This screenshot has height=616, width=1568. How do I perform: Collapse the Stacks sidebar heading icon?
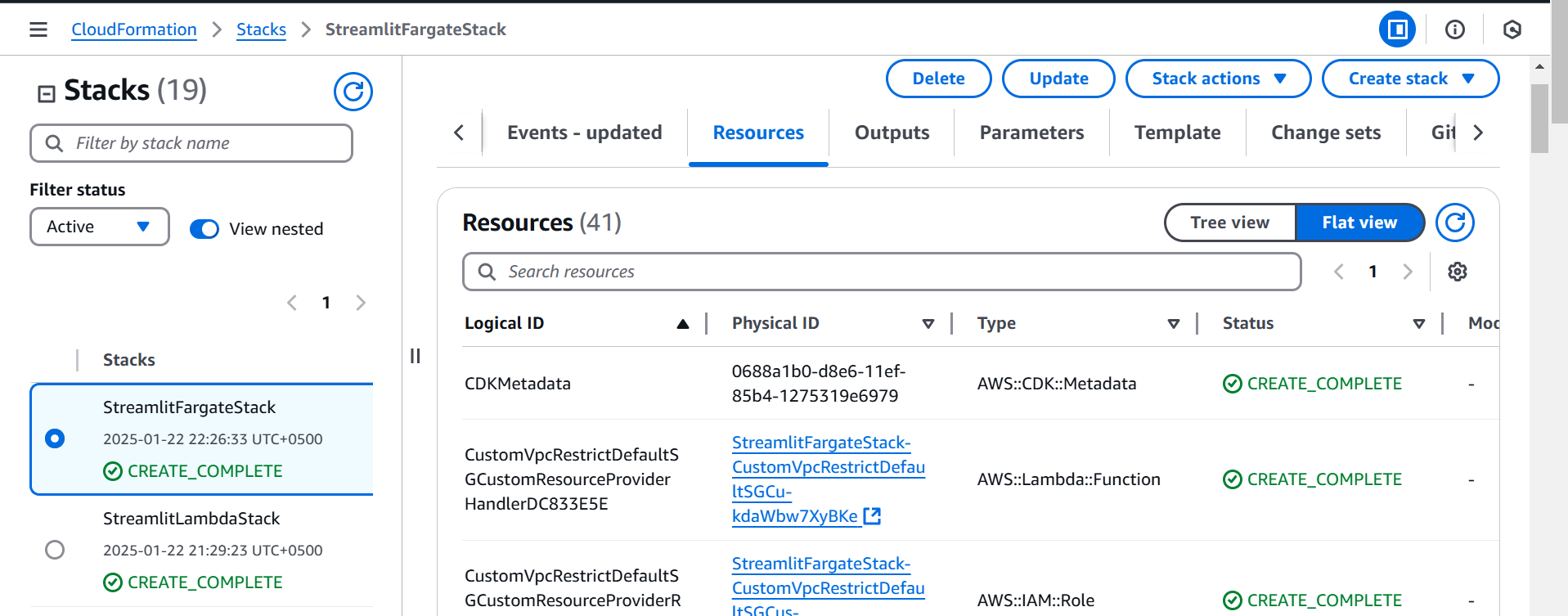tap(47, 93)
